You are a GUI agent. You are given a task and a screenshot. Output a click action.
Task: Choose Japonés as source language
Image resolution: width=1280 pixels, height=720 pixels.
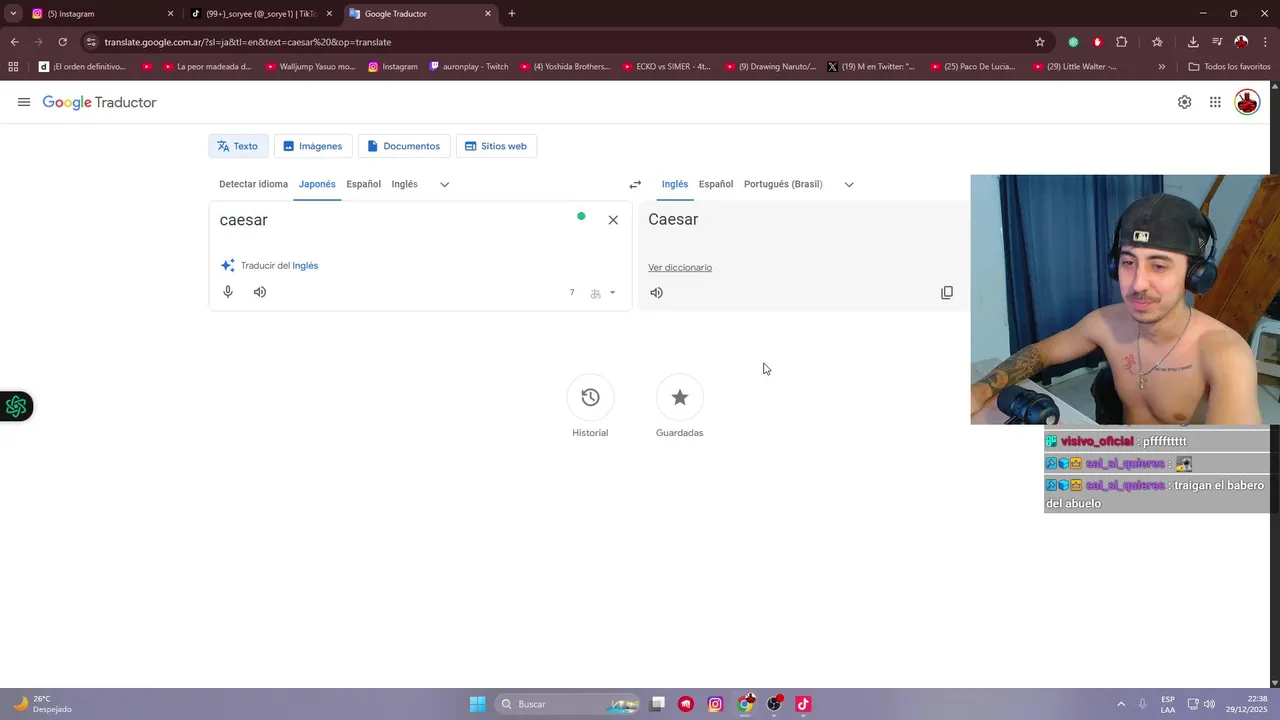point(317,184)
